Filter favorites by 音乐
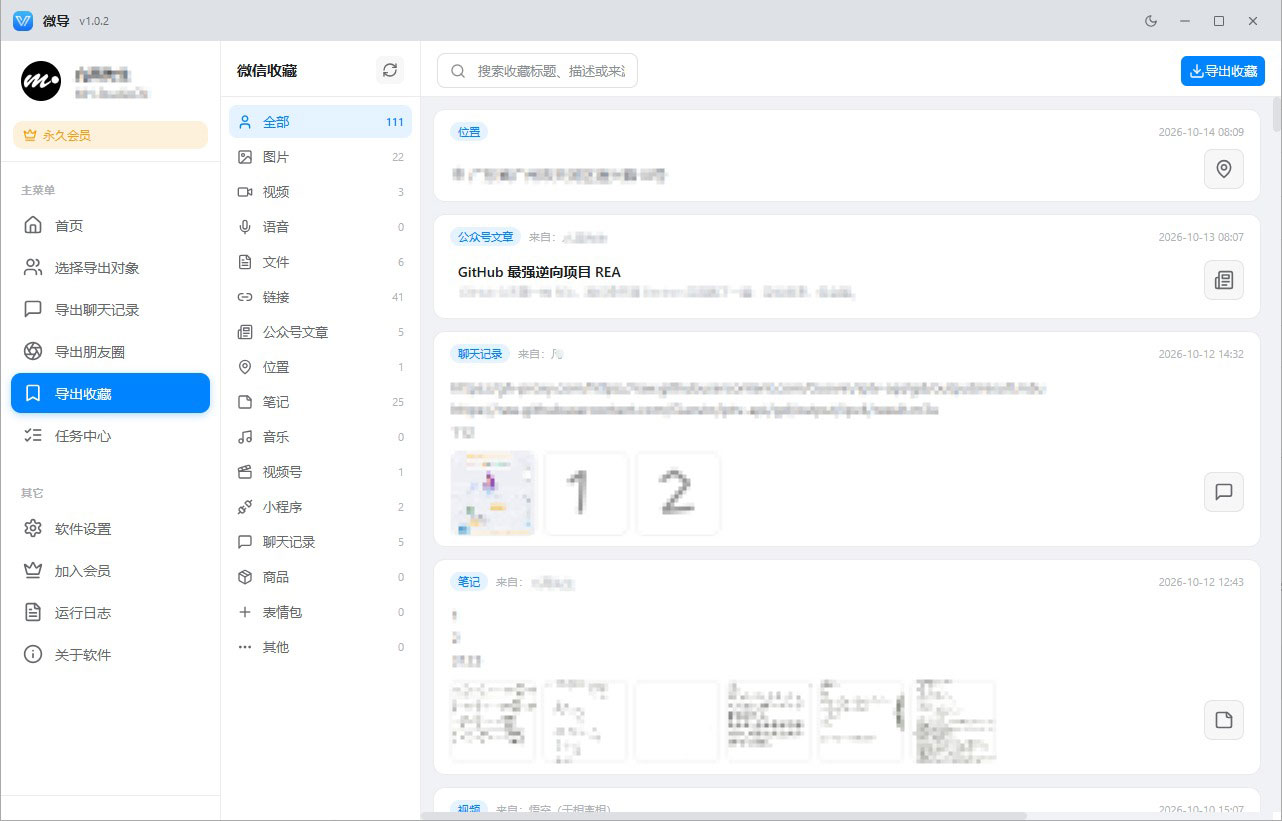 (x=320, y=437)
